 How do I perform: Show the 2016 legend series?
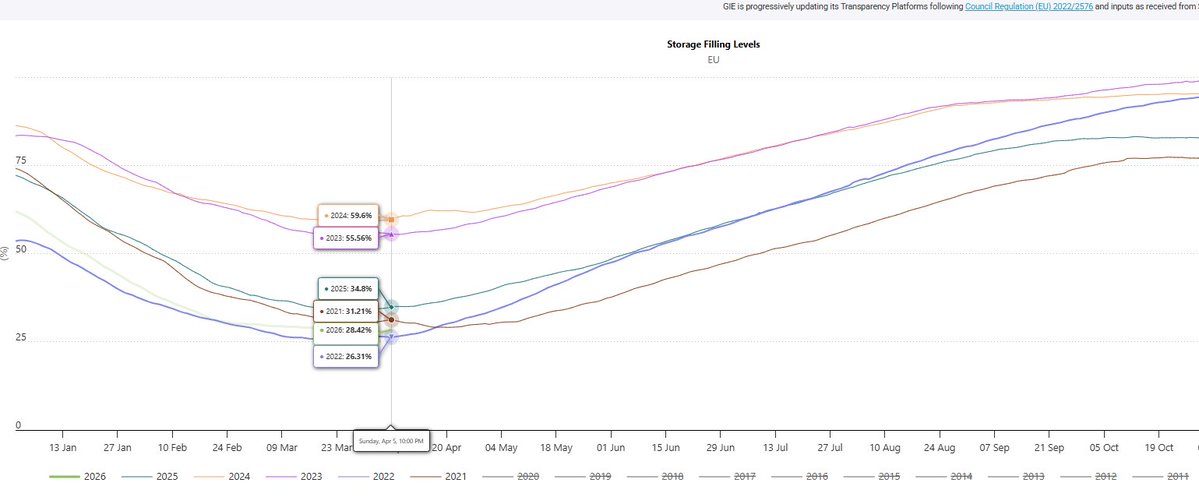coord(801,476)
